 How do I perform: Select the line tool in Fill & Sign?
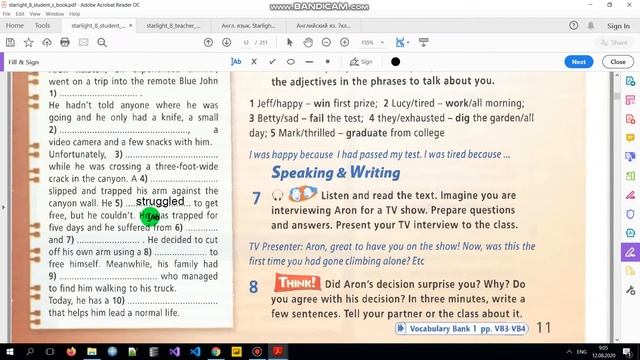coord(309,62)
